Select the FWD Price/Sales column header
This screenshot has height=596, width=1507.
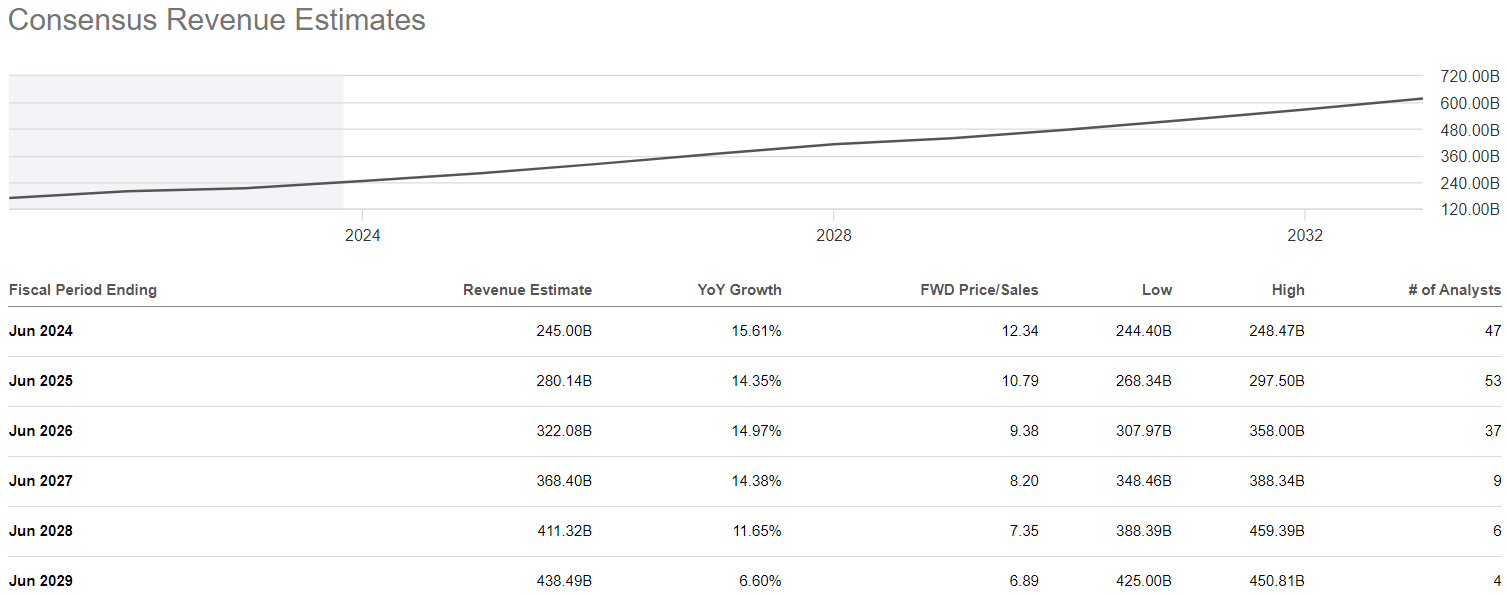click(x=979, y=290)
